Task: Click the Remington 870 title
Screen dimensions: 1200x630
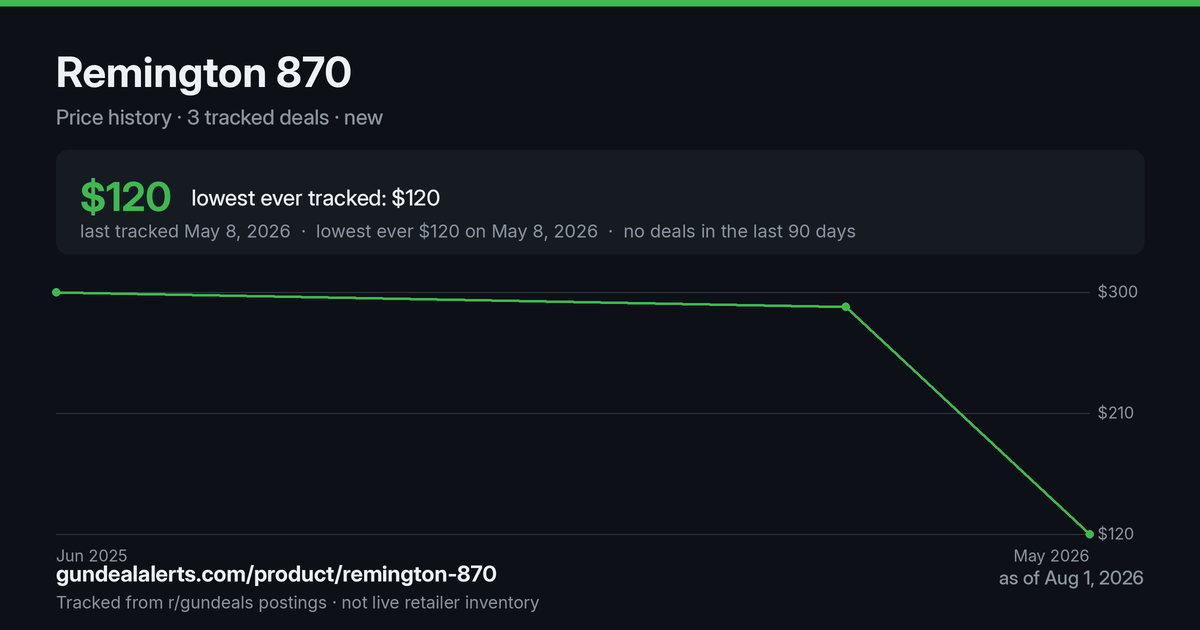Action: click(203, 73)
